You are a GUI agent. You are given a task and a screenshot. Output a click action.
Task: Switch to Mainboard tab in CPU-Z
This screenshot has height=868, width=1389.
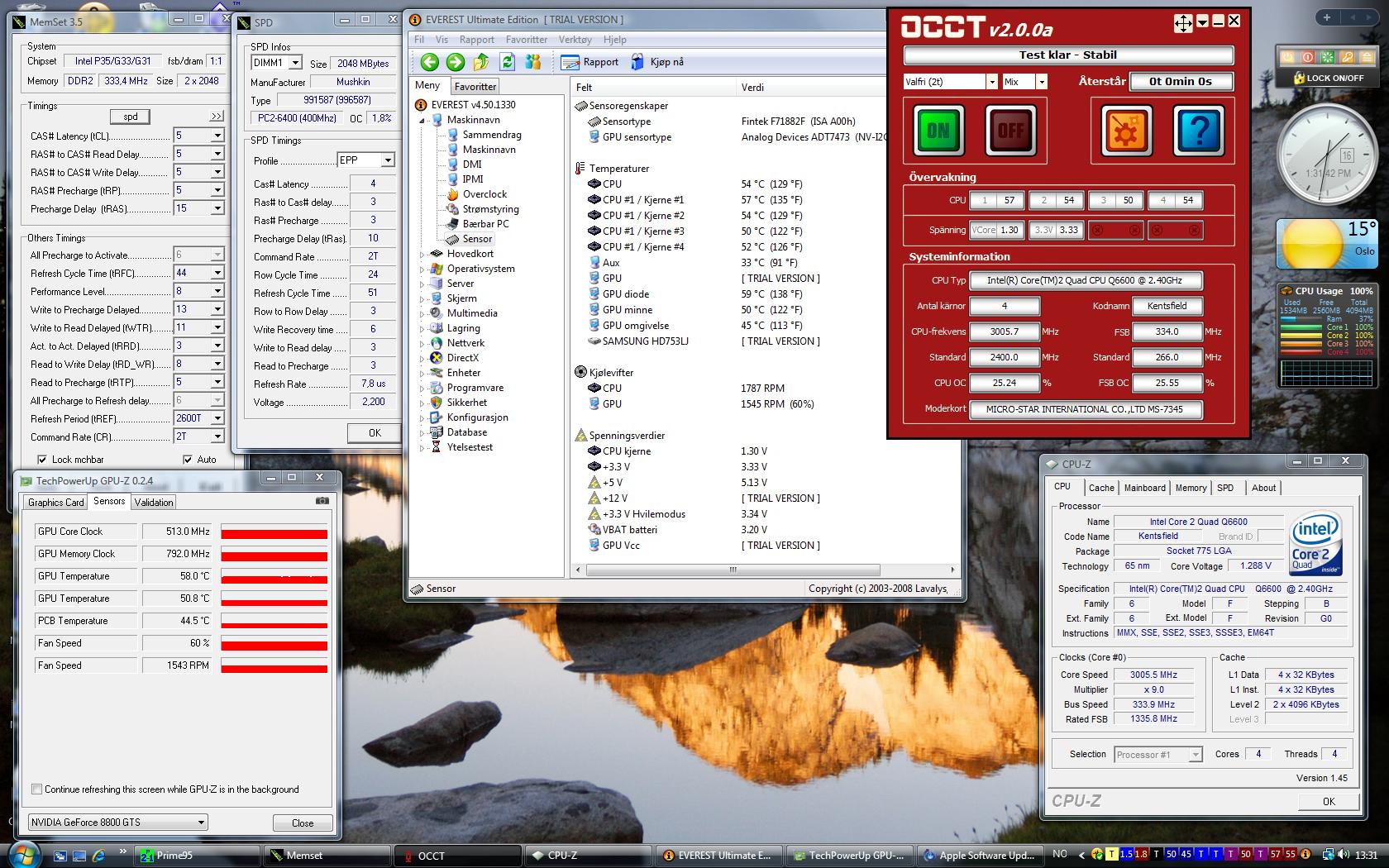[x=1144, y=488]
